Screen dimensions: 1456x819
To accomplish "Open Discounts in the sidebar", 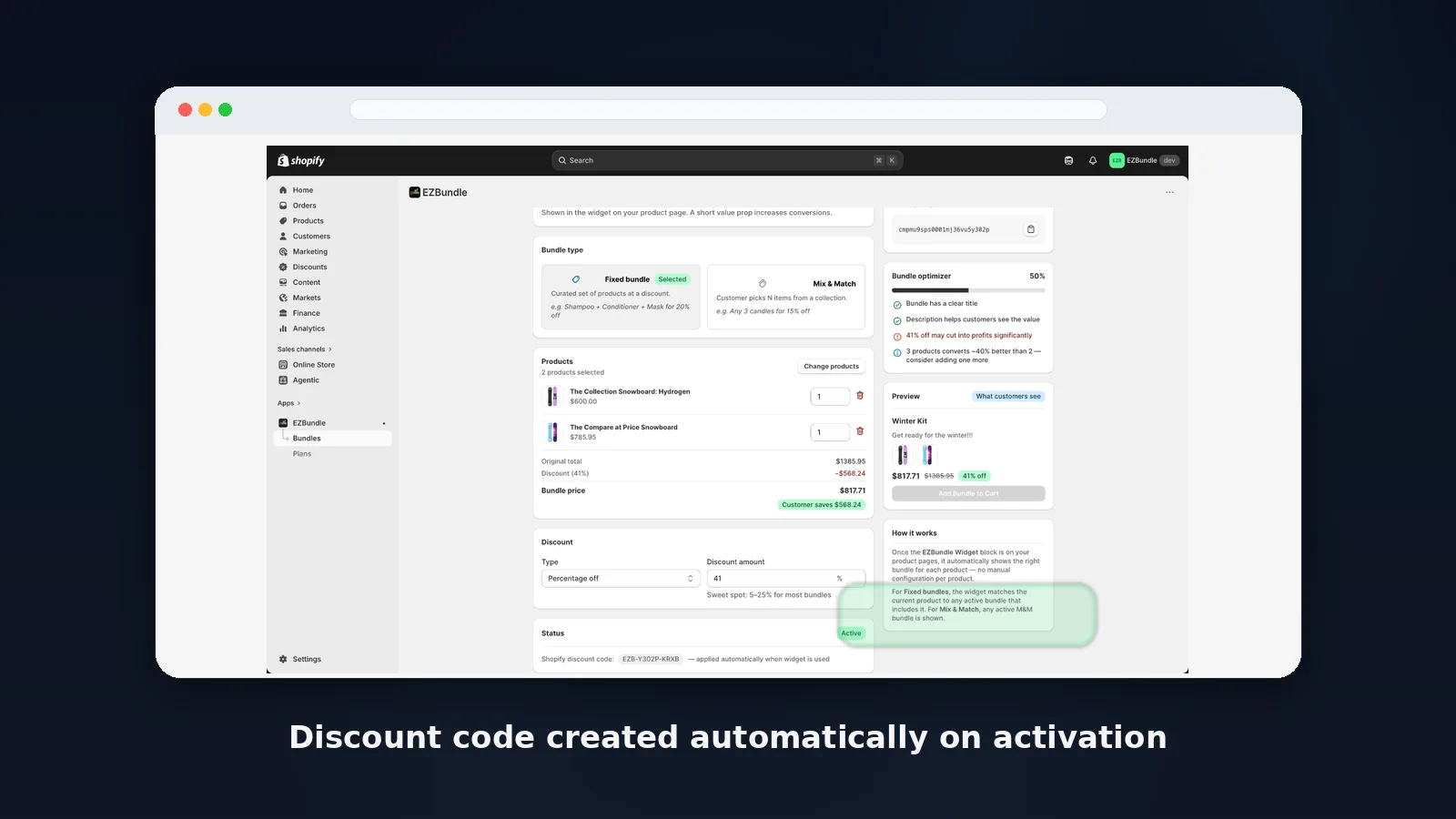I will point(309,268).
